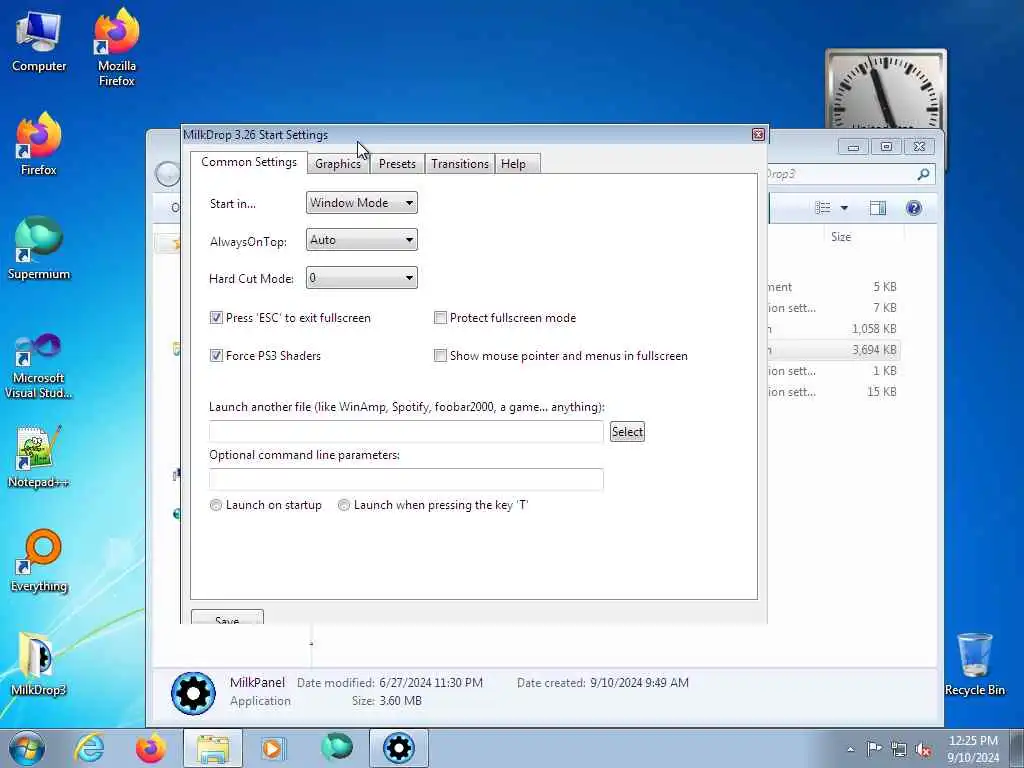Open the MilkDrop3 folder on desktop
This screenshot has height=768, width=1024.
[x=39, y=664]
